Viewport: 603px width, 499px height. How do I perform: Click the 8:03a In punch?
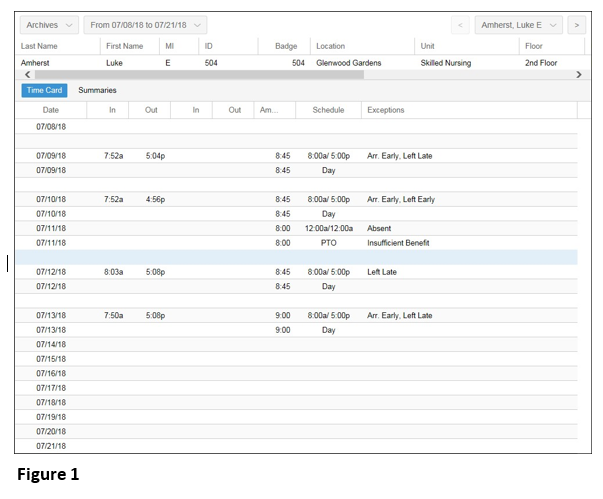click(113, 272)
